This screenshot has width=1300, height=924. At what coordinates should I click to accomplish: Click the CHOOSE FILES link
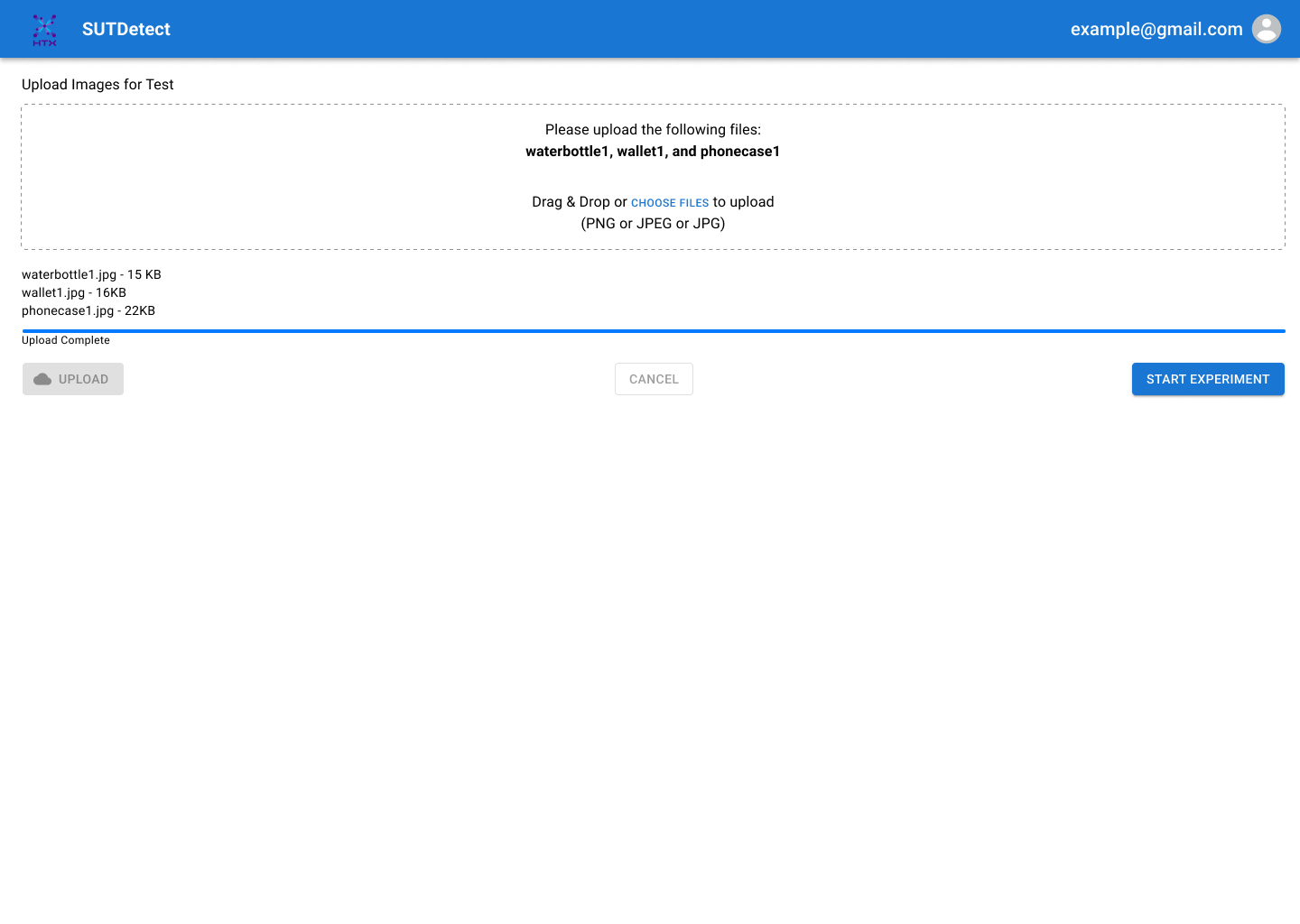click(669, 203)
